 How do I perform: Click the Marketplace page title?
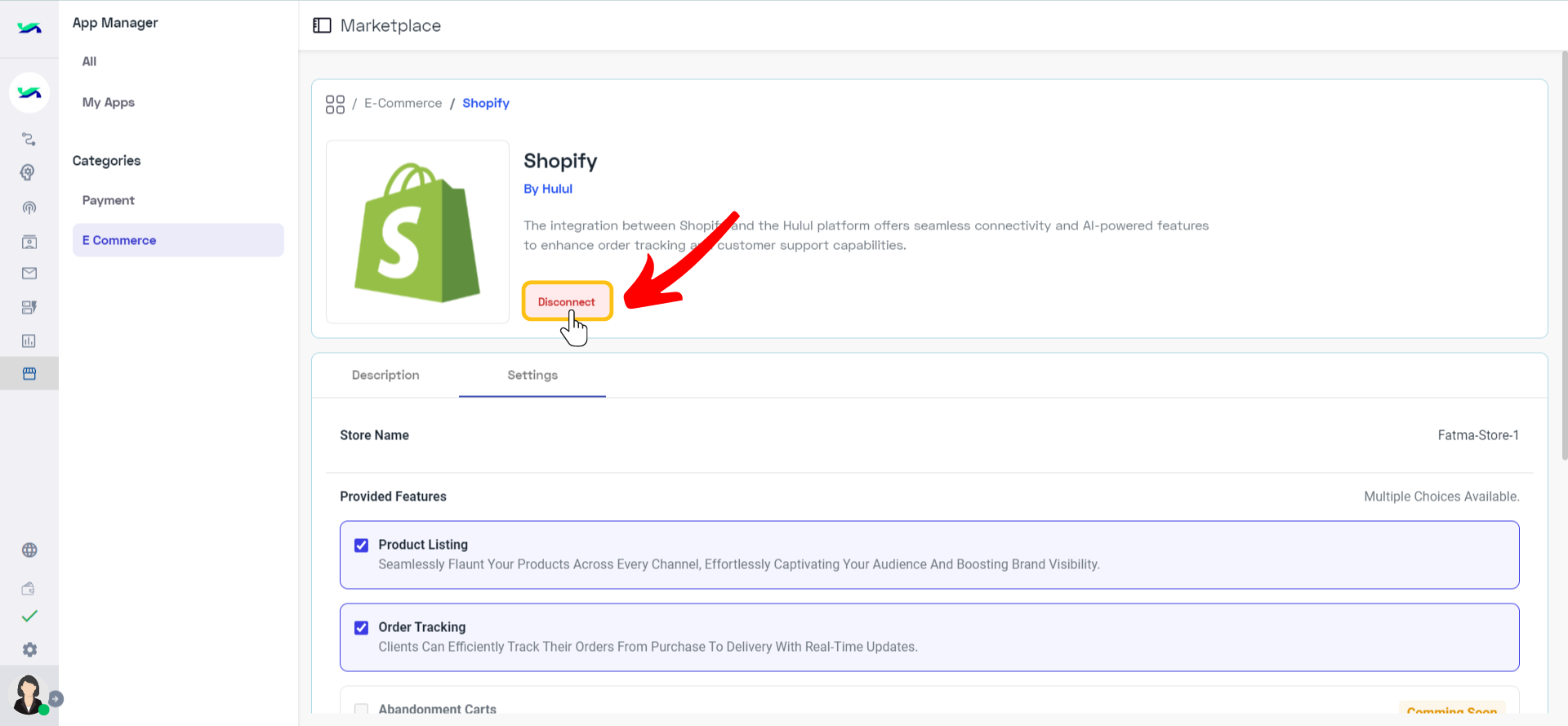(390, 25)
